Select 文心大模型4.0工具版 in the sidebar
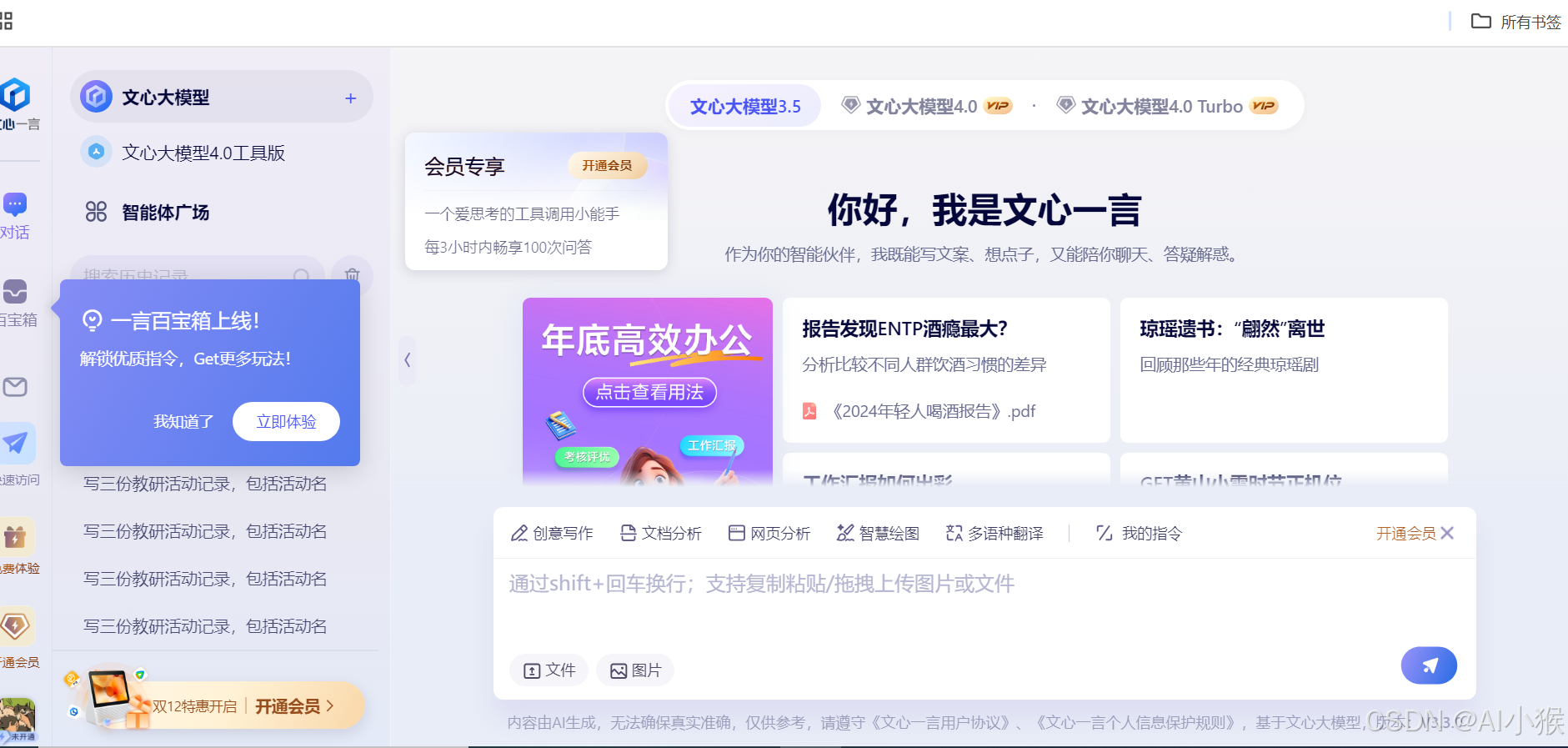Screen dimensions: 1568x748 click(x=203, y=153)
